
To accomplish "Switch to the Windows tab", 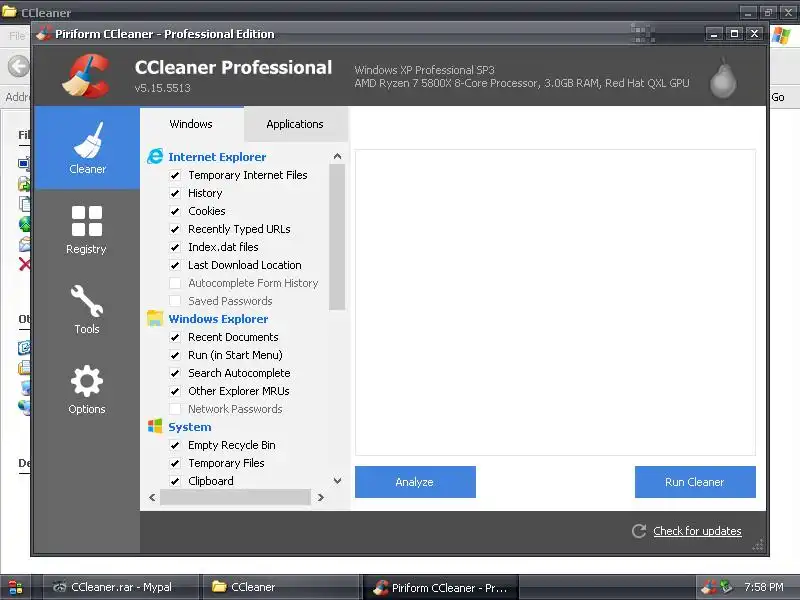I will click(x=191, y=124).
